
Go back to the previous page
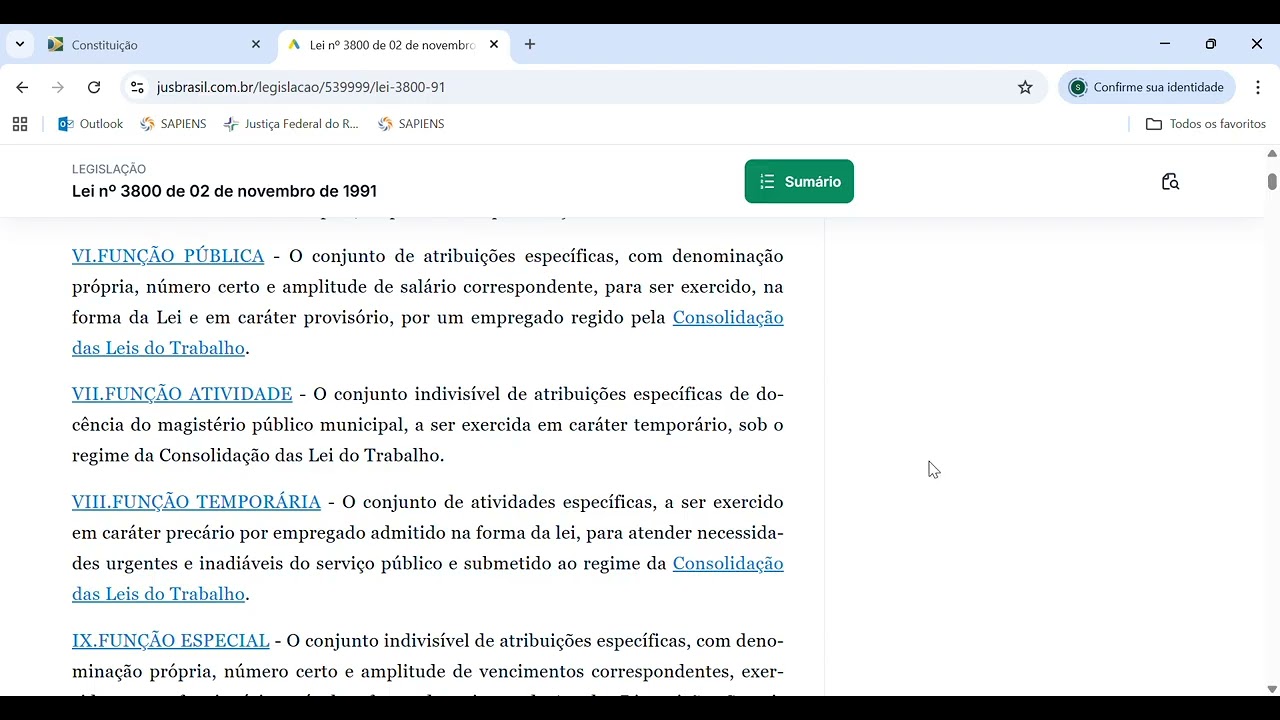click(22, 87)
